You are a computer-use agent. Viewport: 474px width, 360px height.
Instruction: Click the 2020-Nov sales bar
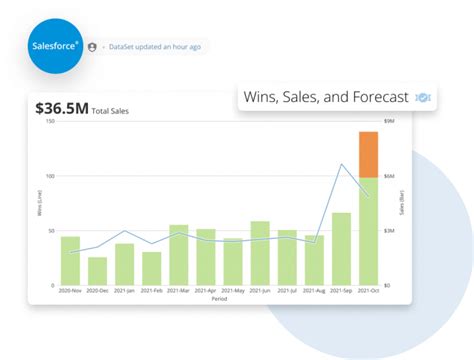(70, 261)
